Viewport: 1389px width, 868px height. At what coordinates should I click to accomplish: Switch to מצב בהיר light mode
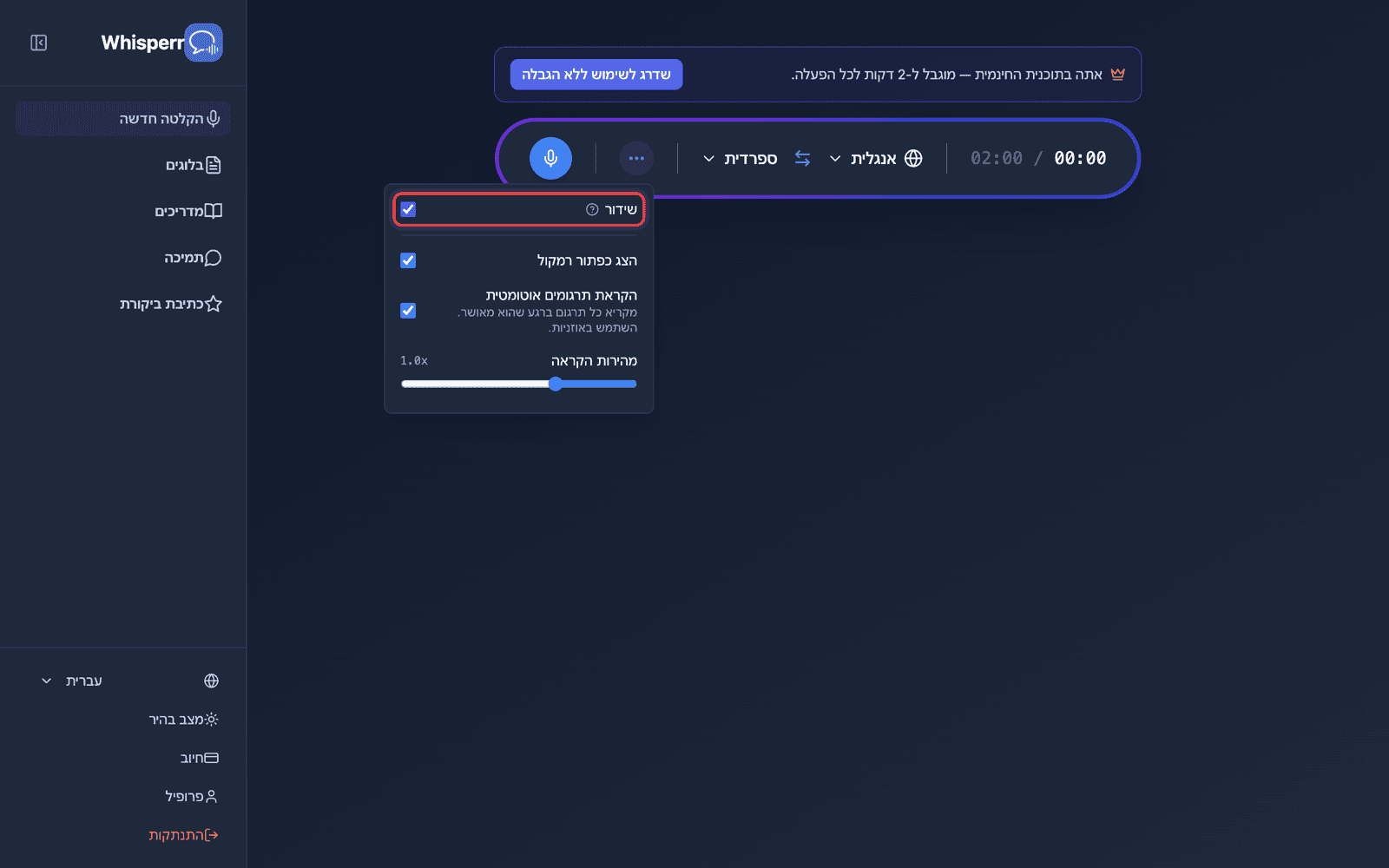pos(123,720)
